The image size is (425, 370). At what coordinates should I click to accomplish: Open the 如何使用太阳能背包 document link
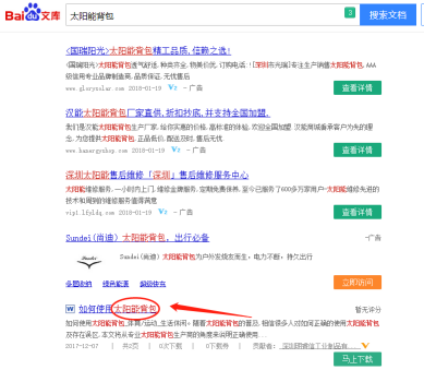[118, 309]
